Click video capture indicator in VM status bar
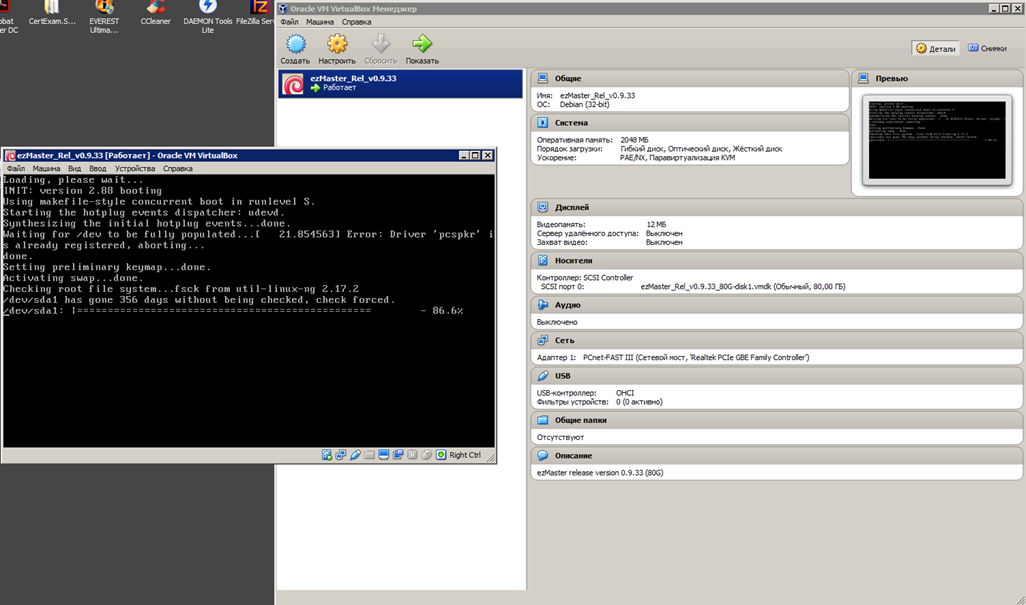Screen dimensions: 1026x605 click(x=398, y=455)
